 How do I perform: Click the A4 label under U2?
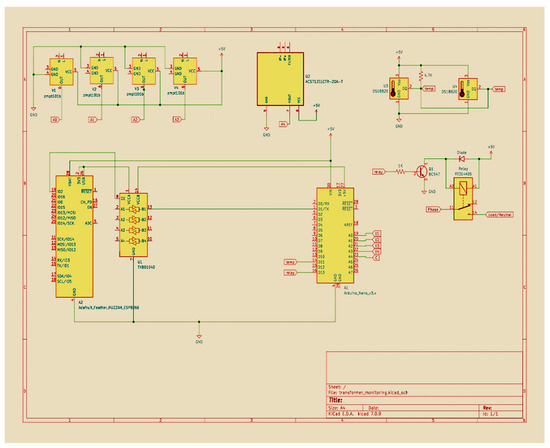284,124
